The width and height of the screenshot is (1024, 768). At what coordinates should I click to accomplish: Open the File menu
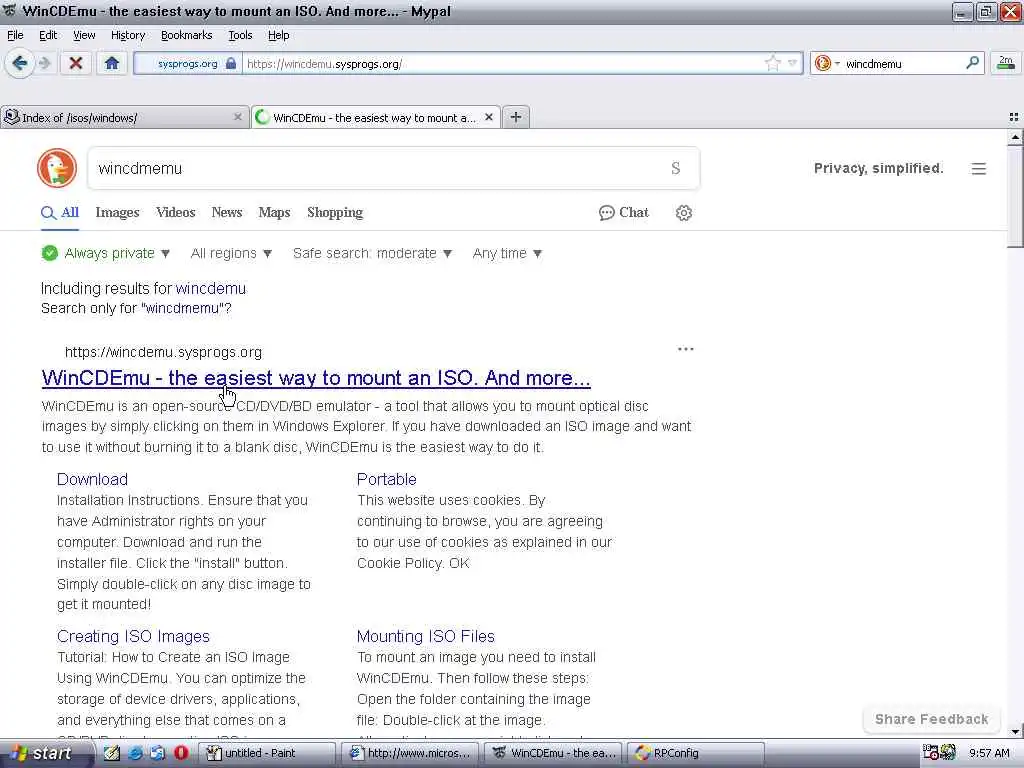point(15,35)
